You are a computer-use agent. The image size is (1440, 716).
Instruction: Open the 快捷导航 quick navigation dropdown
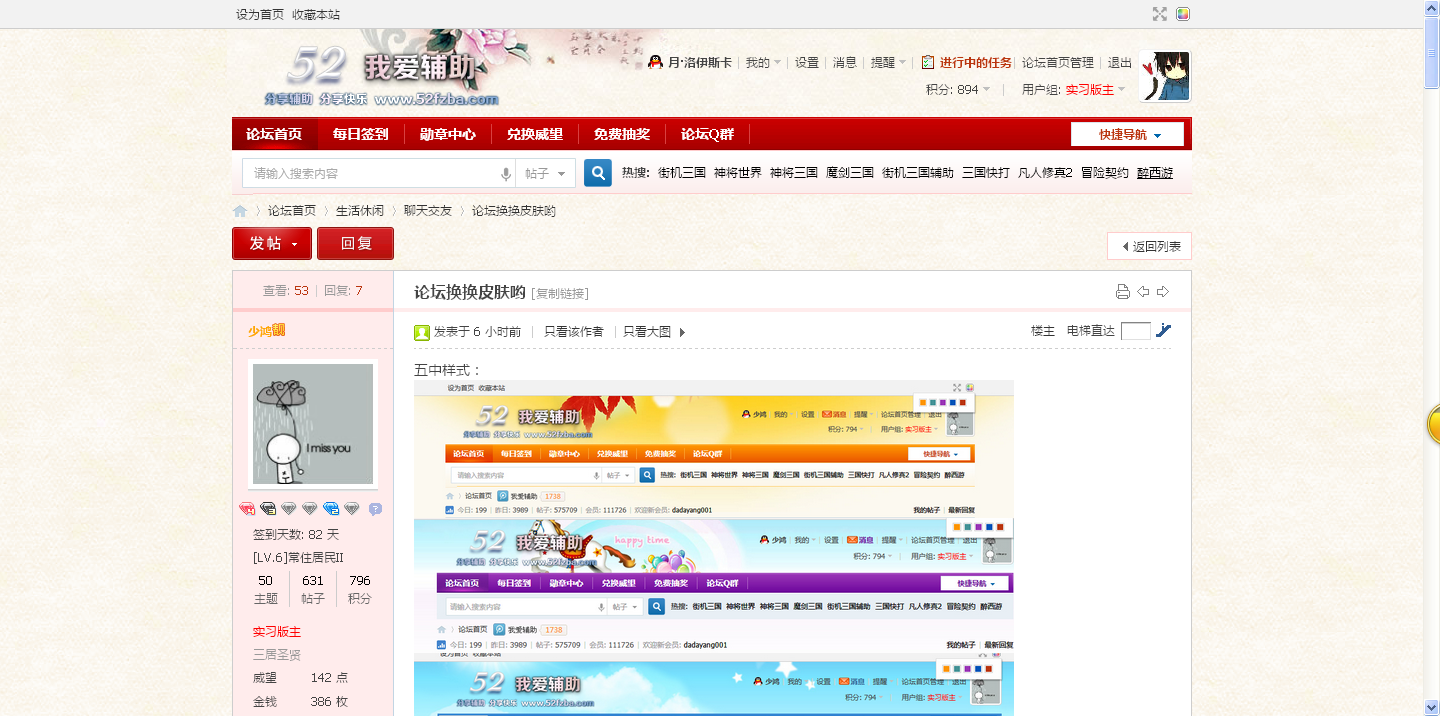[1127, 134]
